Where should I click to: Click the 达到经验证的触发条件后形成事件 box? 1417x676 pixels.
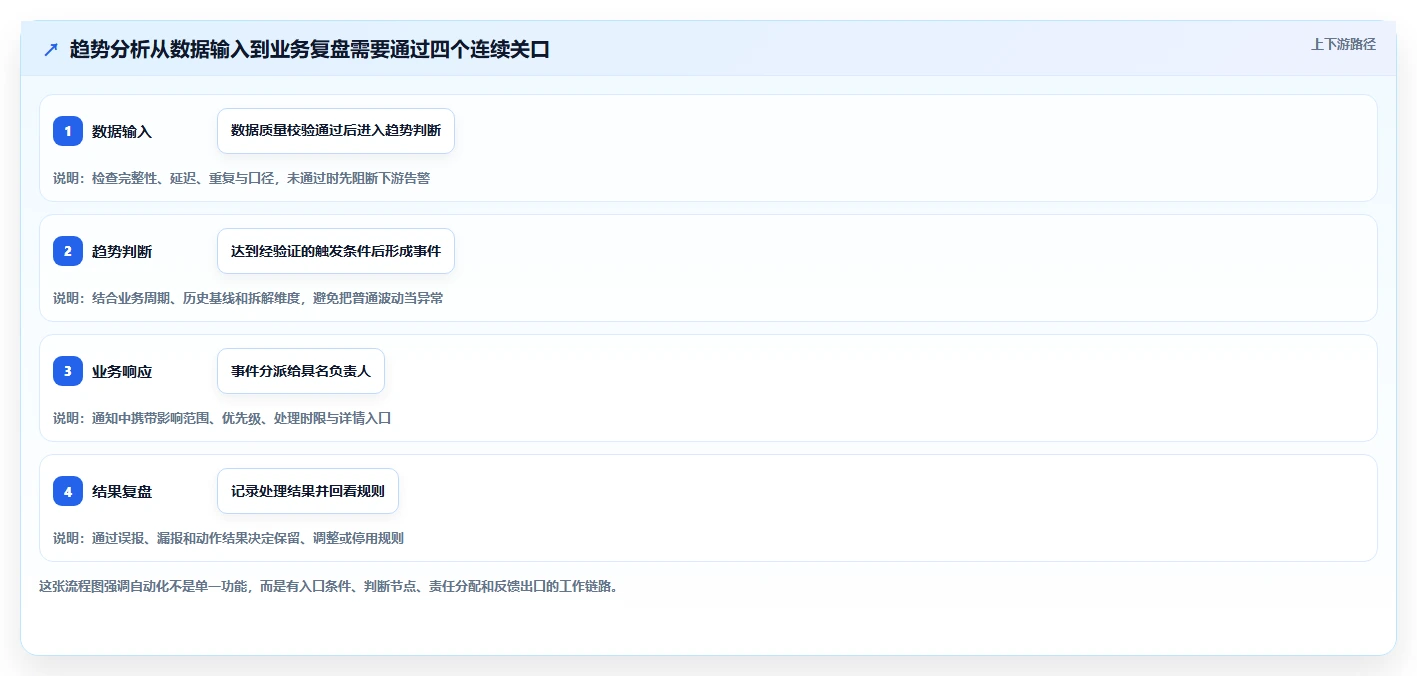click(336, 251)
